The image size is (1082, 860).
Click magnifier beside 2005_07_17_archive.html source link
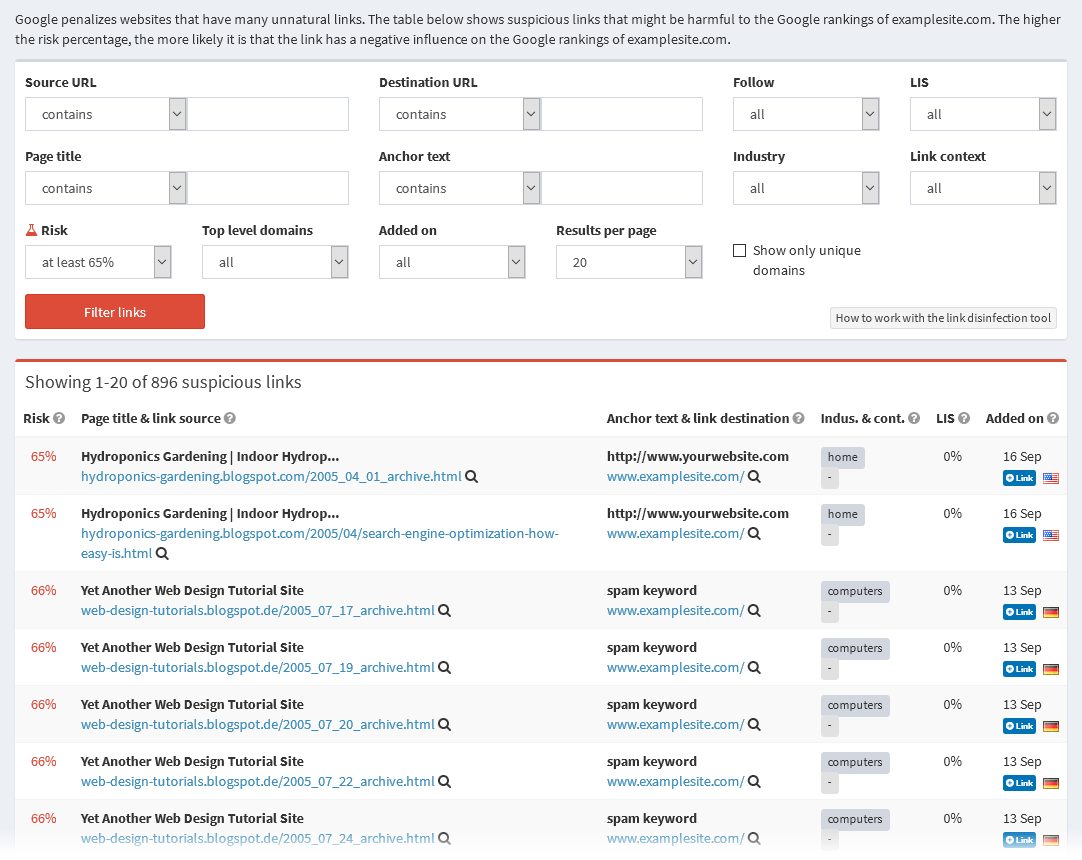coord(445,611)
